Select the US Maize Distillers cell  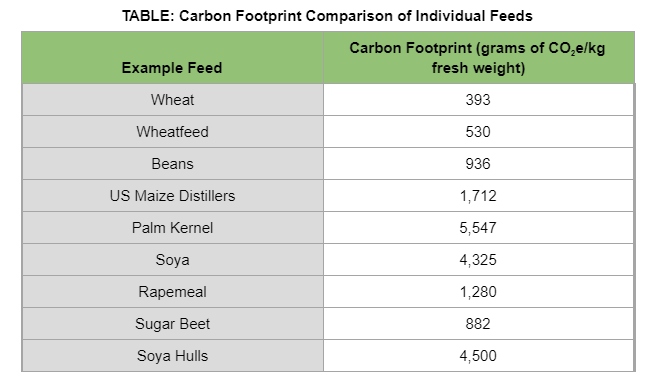pos(172,196)
